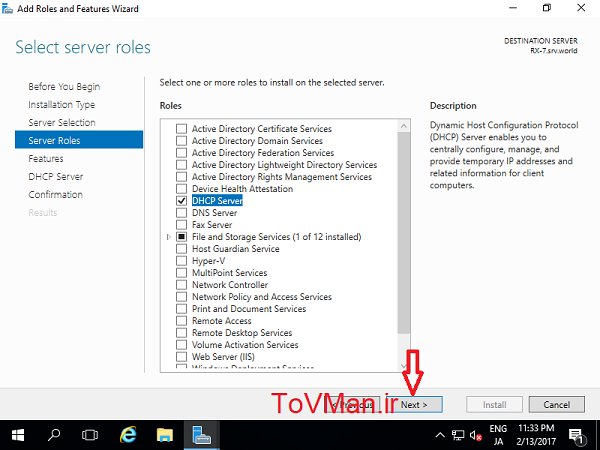This screenshot has height=450, width=600.
Task: Go to DHCP Server step
Action: (x=55, y=176)
